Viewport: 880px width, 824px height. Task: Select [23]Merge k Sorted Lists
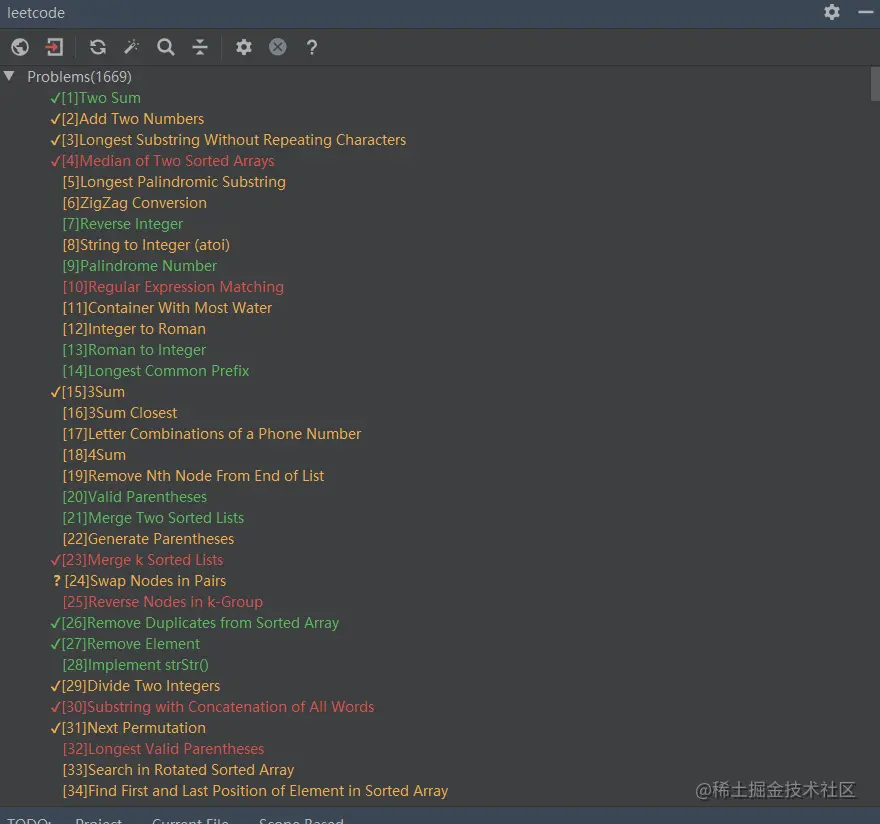click(137, 560)
